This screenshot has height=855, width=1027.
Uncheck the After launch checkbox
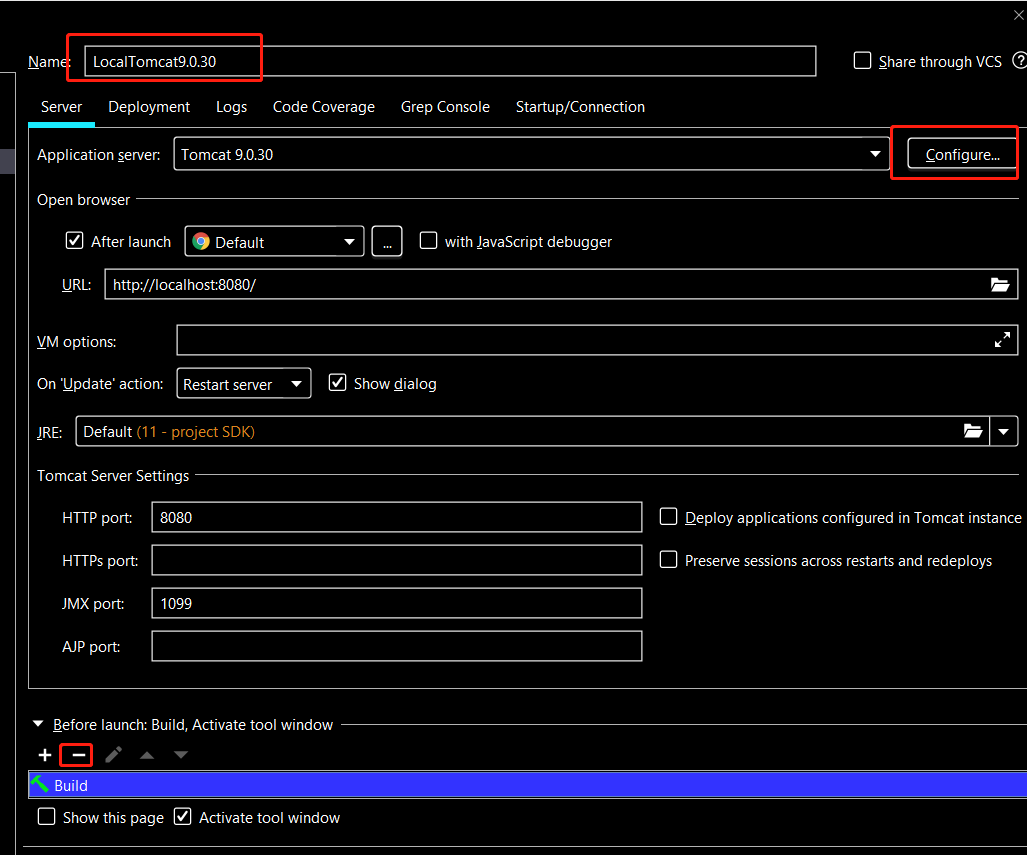(x=75, y=241)
